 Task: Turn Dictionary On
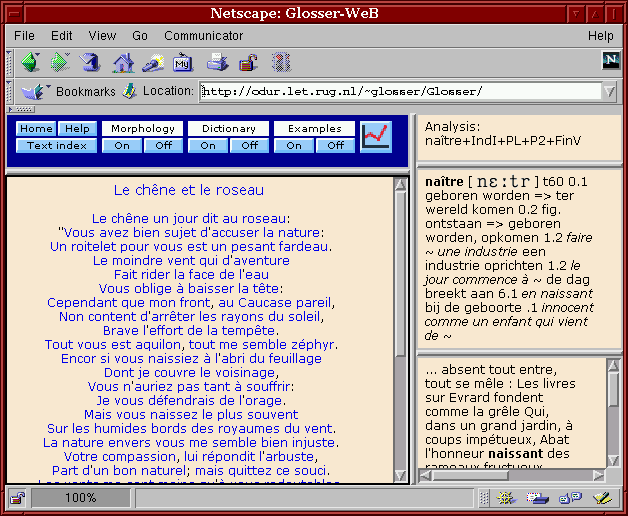(x=208, y=145)
